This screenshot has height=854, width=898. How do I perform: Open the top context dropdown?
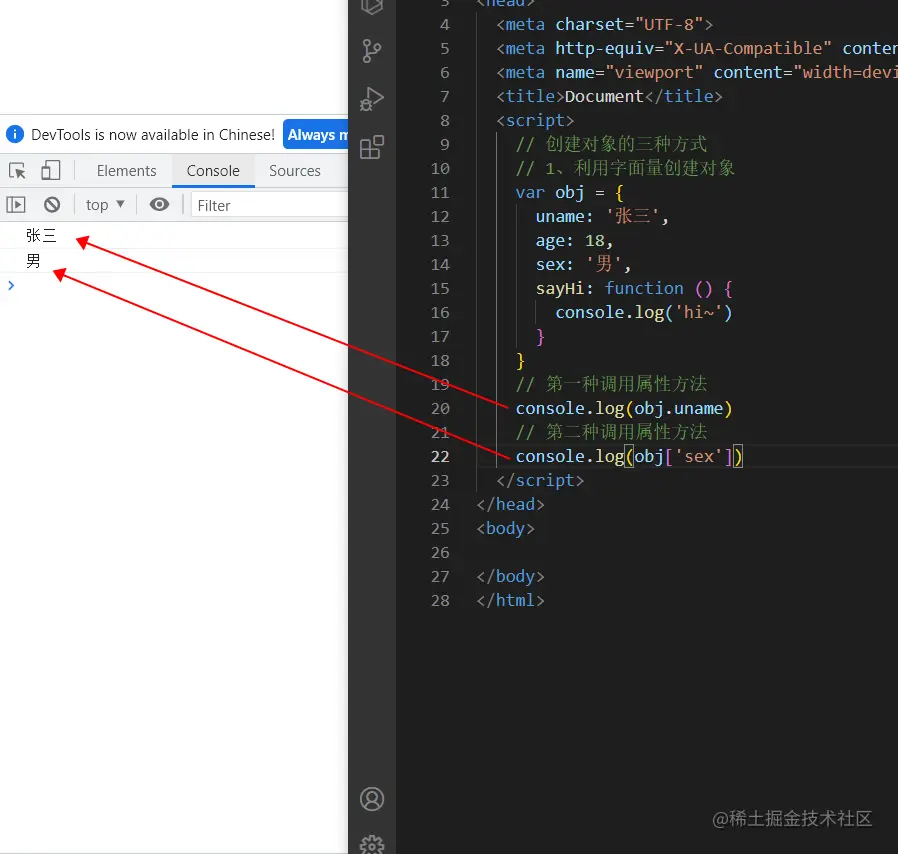[105, 204]
